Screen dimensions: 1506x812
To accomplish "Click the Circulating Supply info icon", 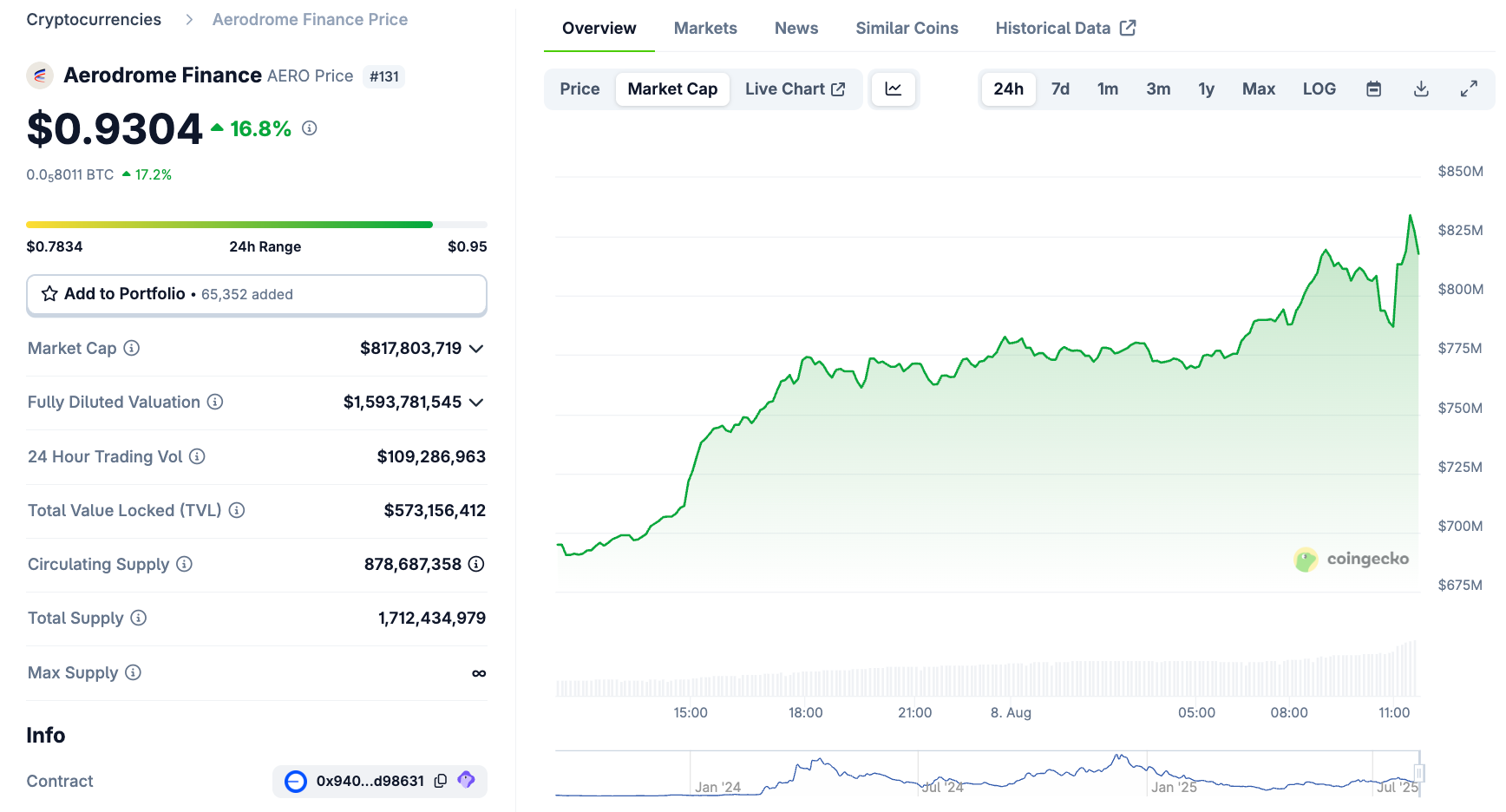I will tap(184, 564).
